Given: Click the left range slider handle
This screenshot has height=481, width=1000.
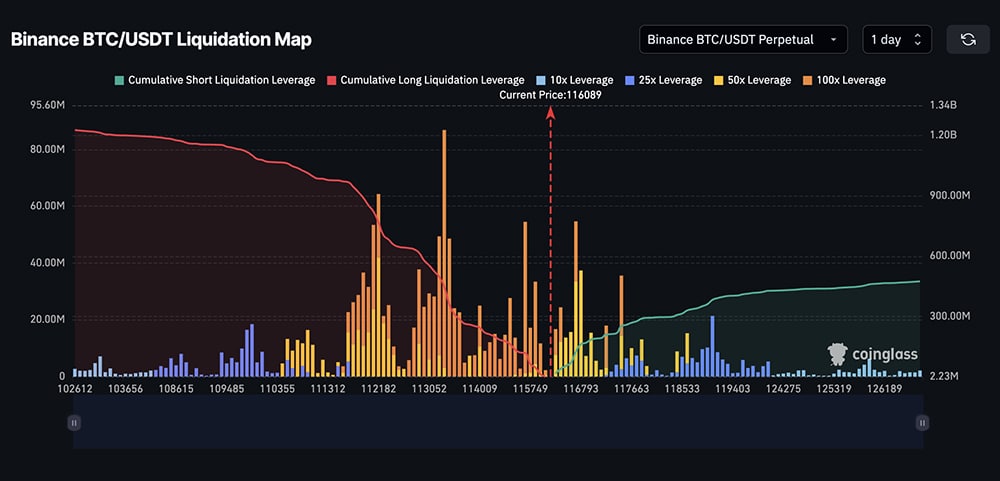Looking at the screenshot, I should coord(73,423).
